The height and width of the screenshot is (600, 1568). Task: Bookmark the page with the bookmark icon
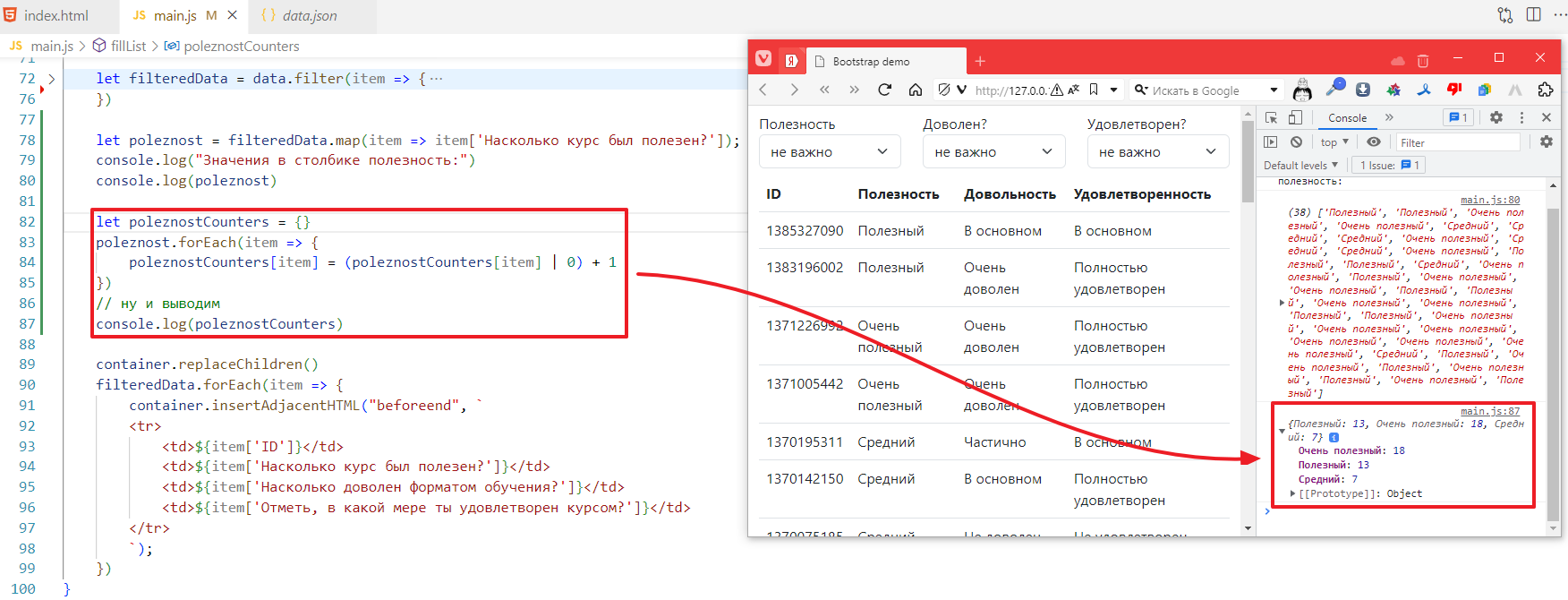tap(1094, 90)
